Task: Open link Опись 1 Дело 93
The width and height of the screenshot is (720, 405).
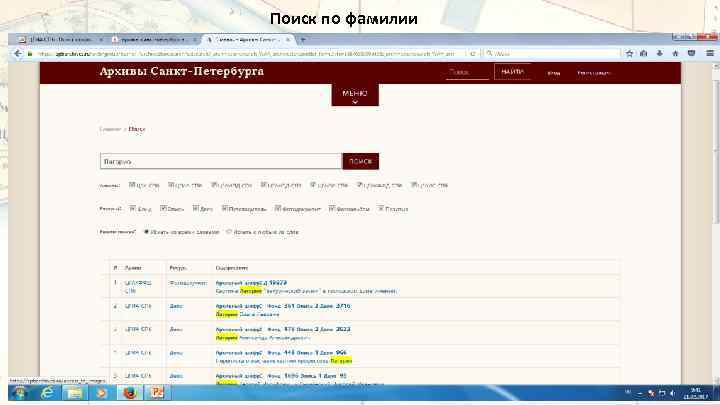Action: click(281, 376)
